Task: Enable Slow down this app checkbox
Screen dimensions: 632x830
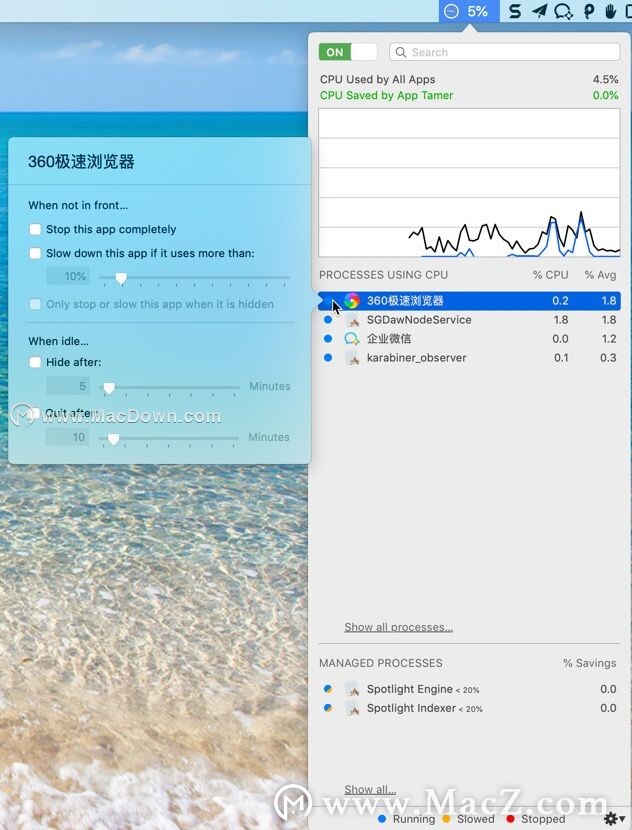Action: [35, 253]
